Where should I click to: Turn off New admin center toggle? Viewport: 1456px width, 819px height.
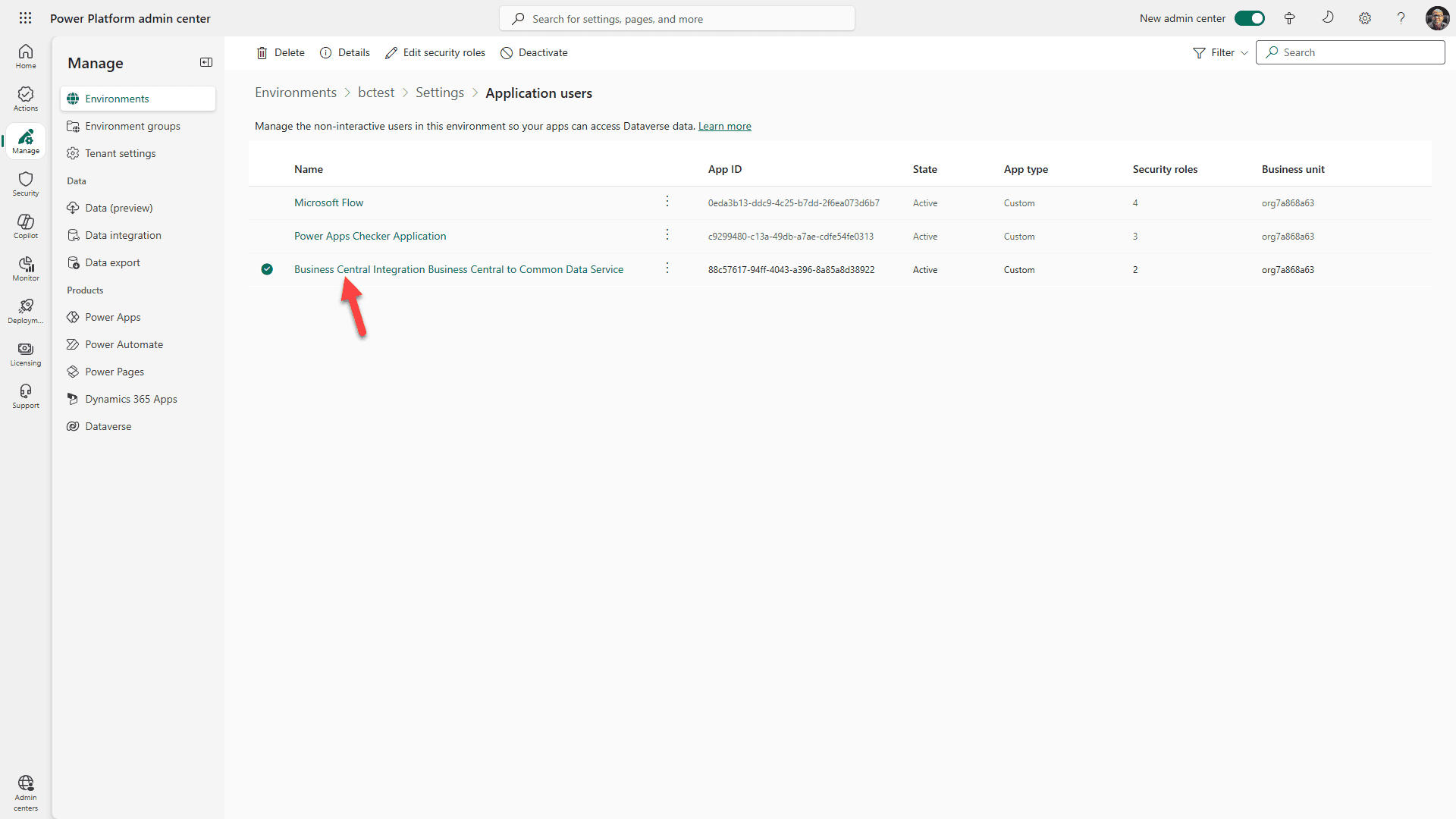[x=1249, y=18]
